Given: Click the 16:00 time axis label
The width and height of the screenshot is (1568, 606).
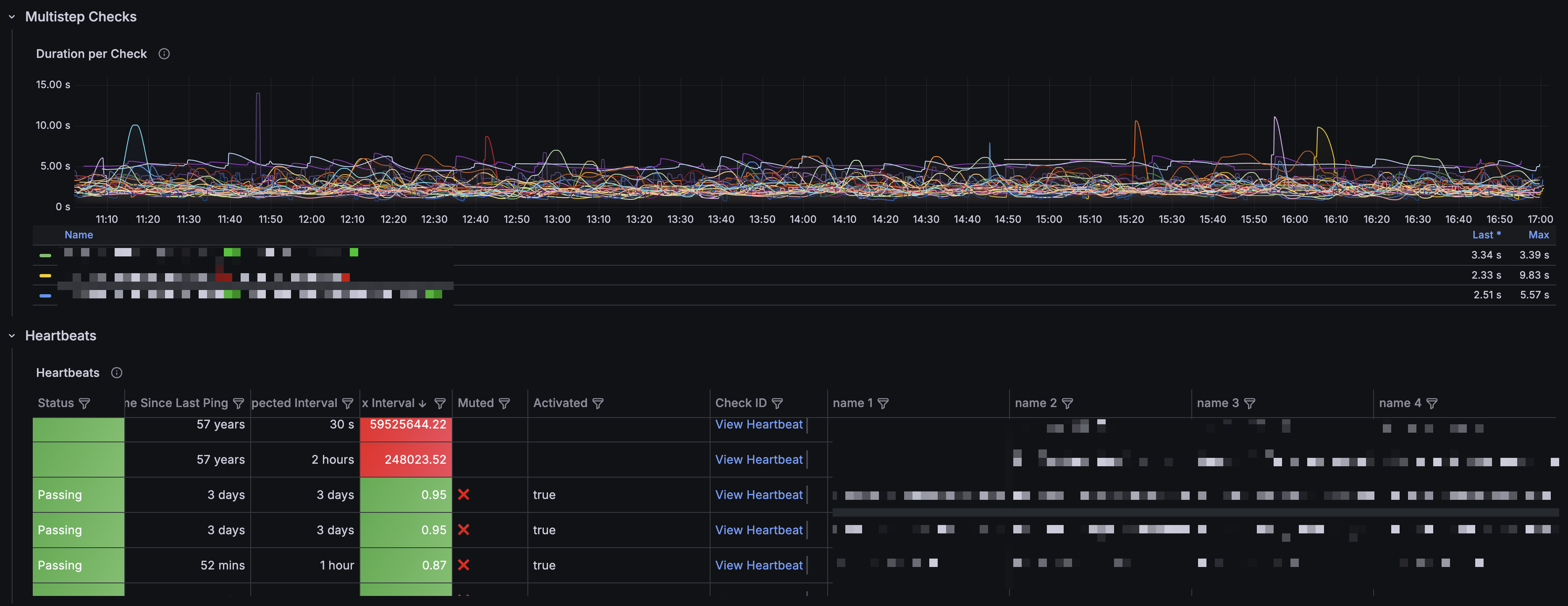Looking at the screenshot, I should pyautogui.click(x=1295, y=219).
